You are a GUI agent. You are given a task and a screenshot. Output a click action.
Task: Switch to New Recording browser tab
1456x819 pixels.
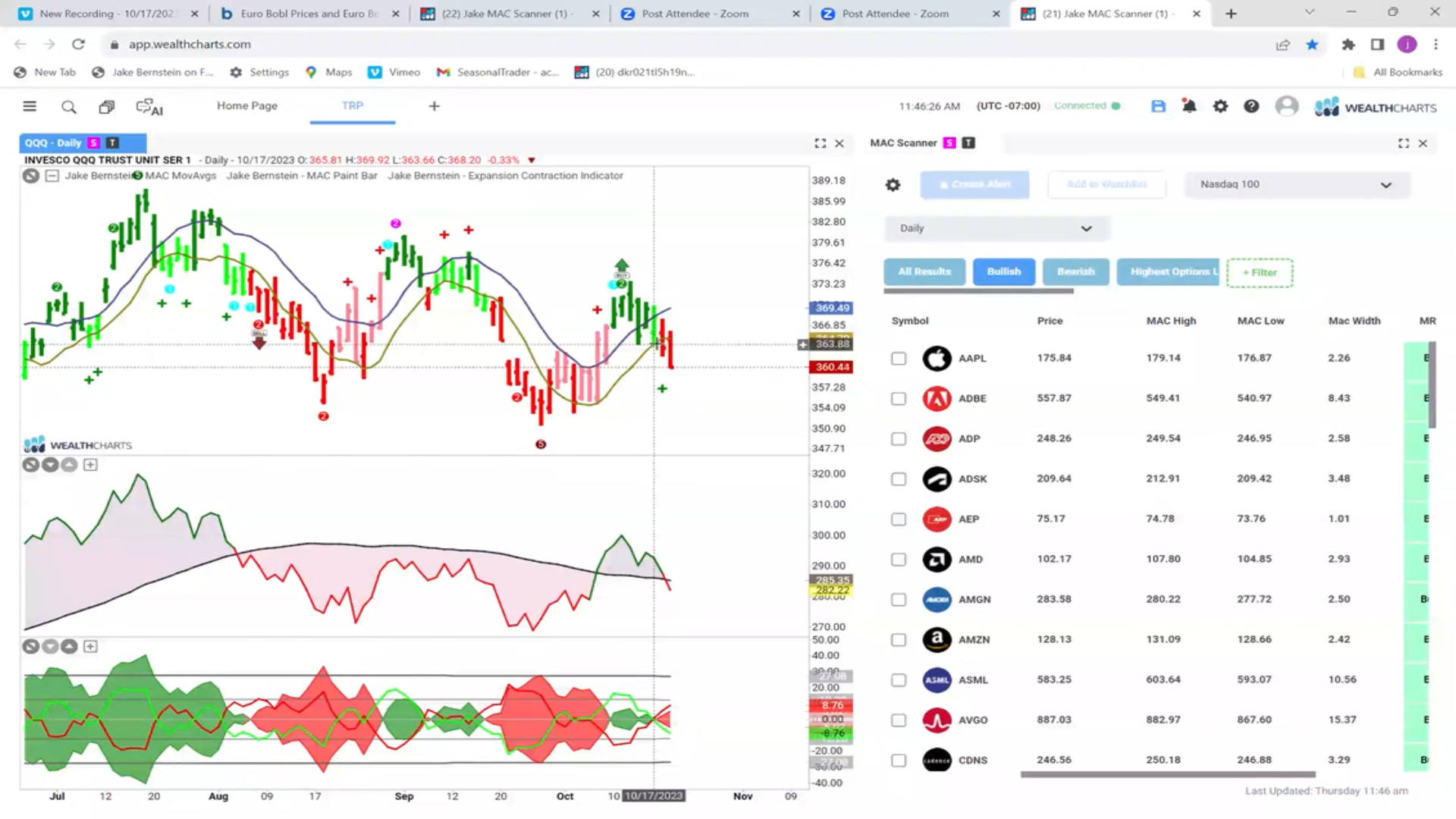(x=107, y=14)
